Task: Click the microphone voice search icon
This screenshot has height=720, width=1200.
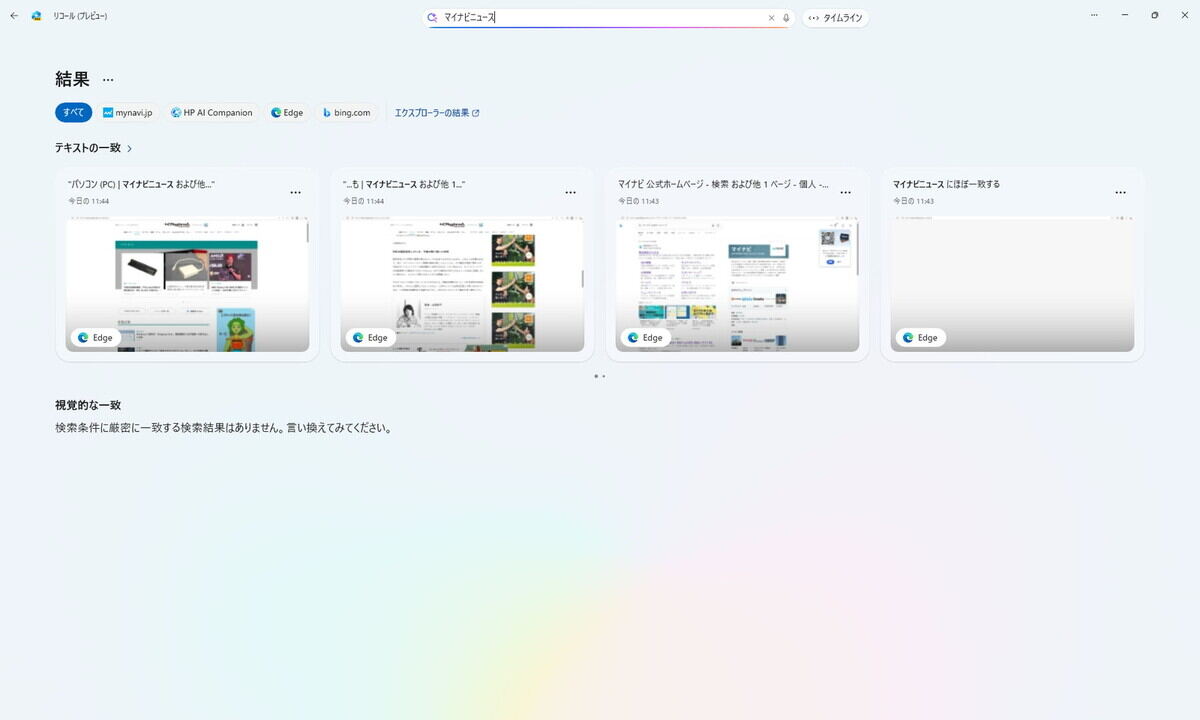Action: click(786, 17)
